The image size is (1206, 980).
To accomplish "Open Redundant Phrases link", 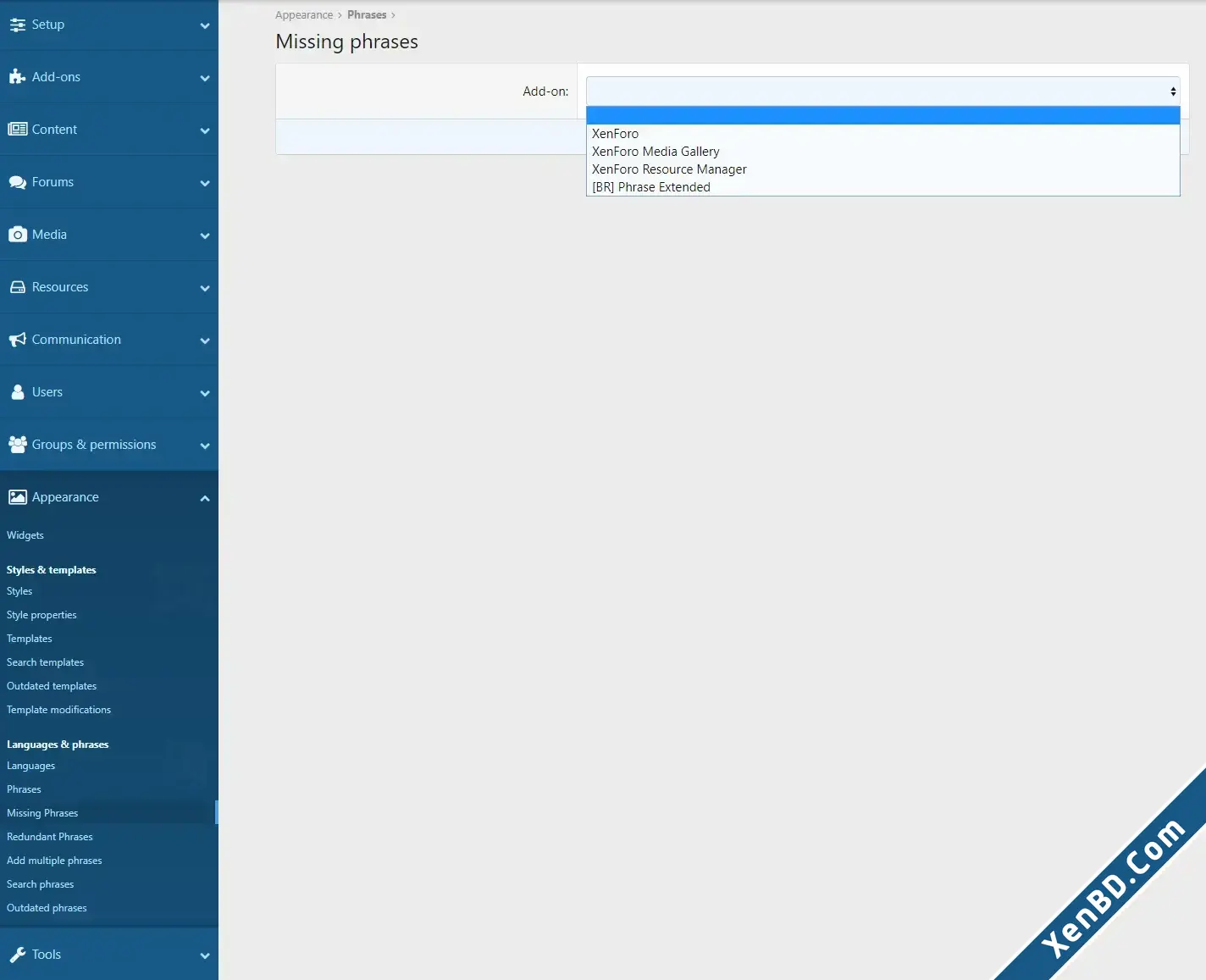I will click(x=50, y=837).
